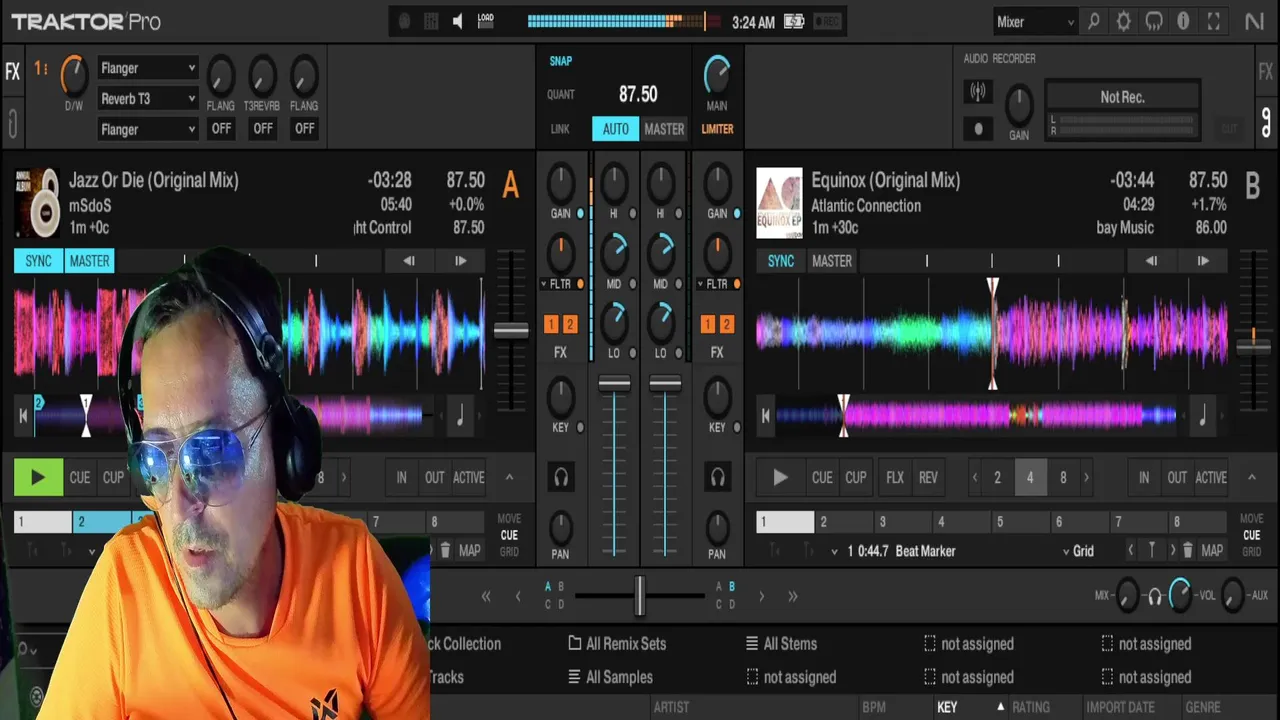Toggle MASTER on Deck A
This screenshot has width=1280, height=720.
coord(89,261)
